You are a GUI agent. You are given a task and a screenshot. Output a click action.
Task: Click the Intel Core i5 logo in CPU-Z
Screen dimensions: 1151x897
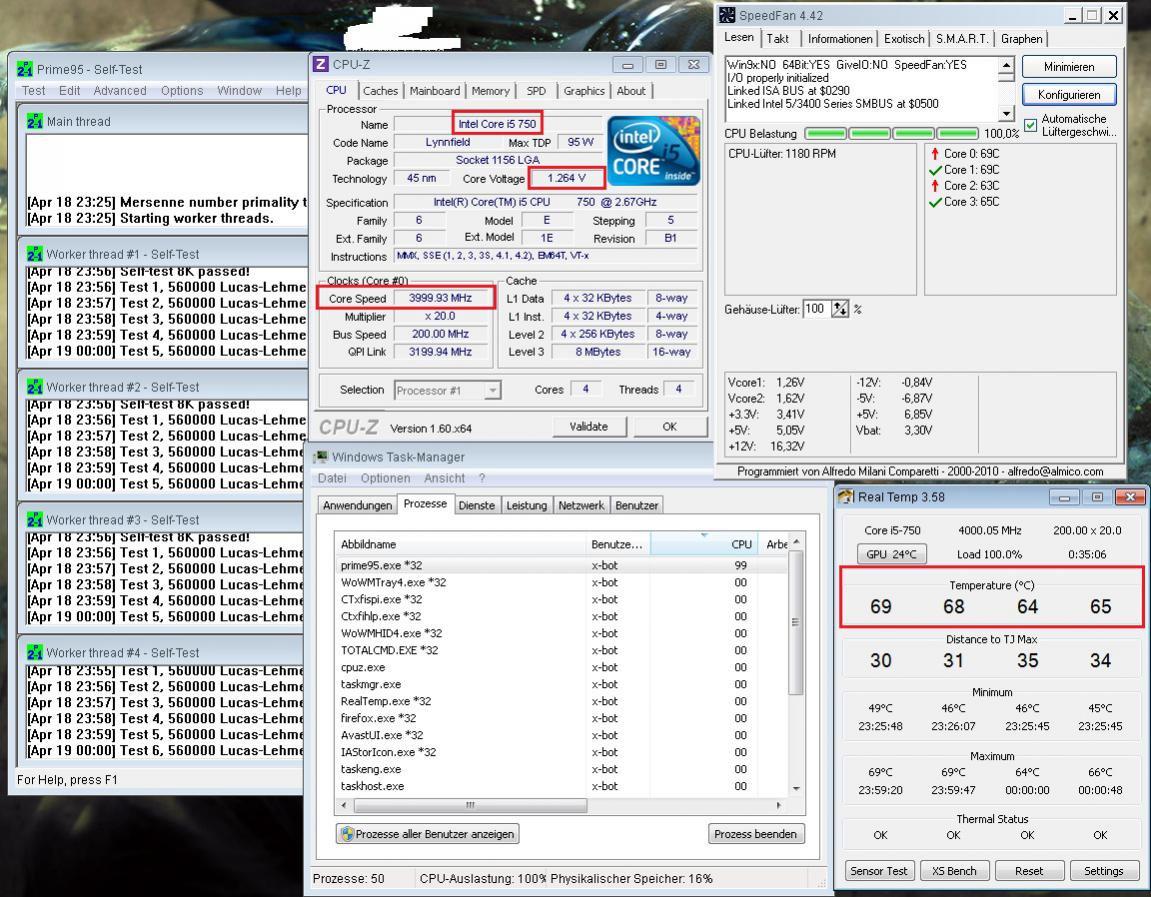click(x=653, y=150)
